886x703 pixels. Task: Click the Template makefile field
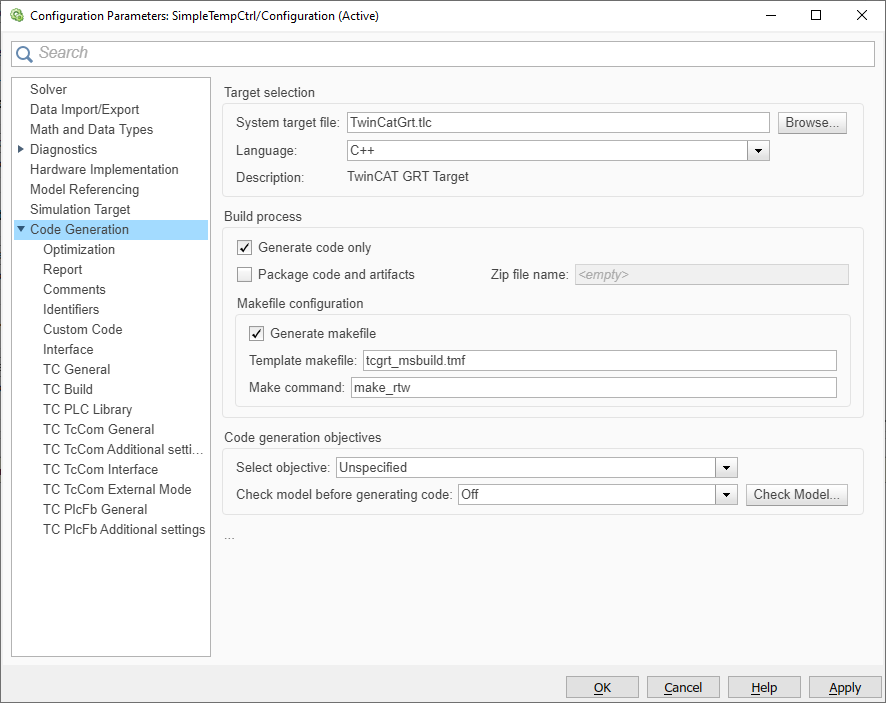point(600,361)
